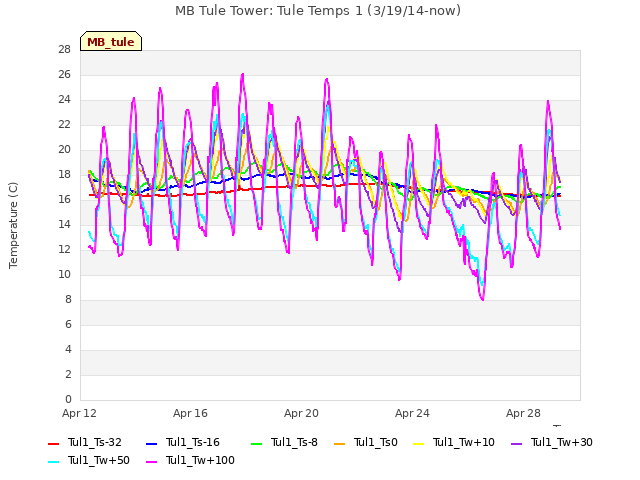Click the Apr 28 x-axis tick label
The width and height of the screenshot is (640, 480).
[523, 413]
